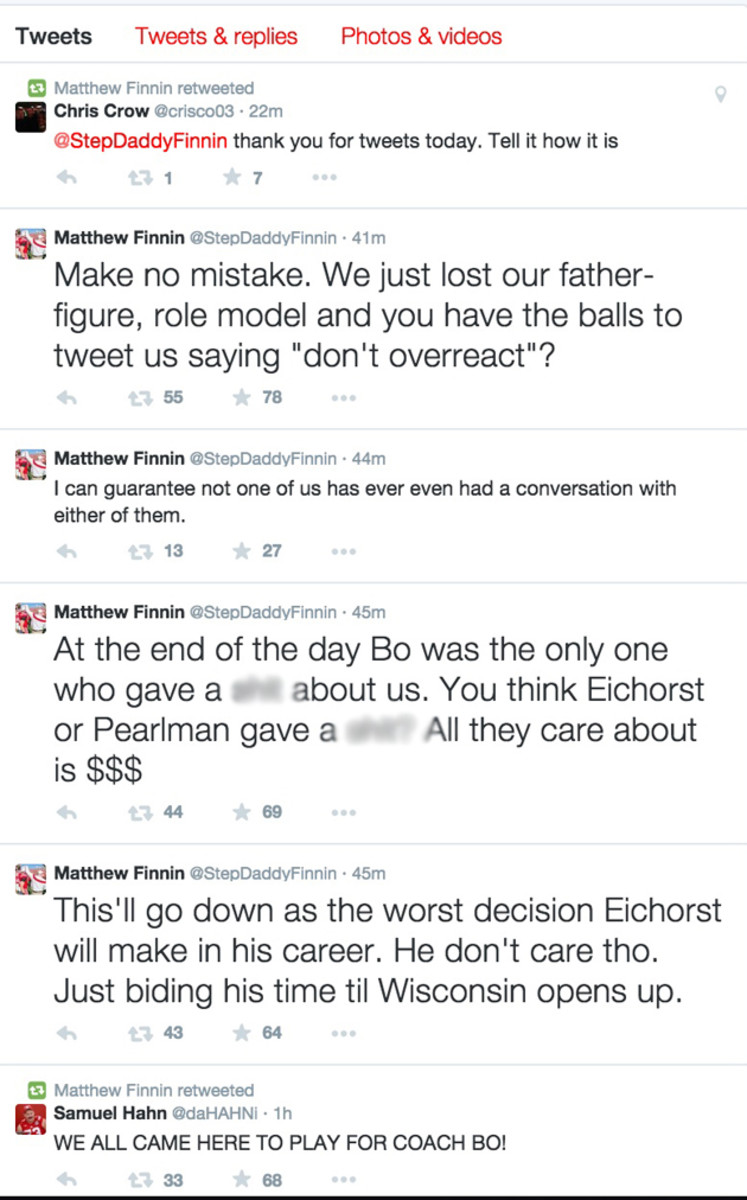
Task: Reply to the "don't overreact" tweet
Action: pyautogui.click(x=66, y=396)
